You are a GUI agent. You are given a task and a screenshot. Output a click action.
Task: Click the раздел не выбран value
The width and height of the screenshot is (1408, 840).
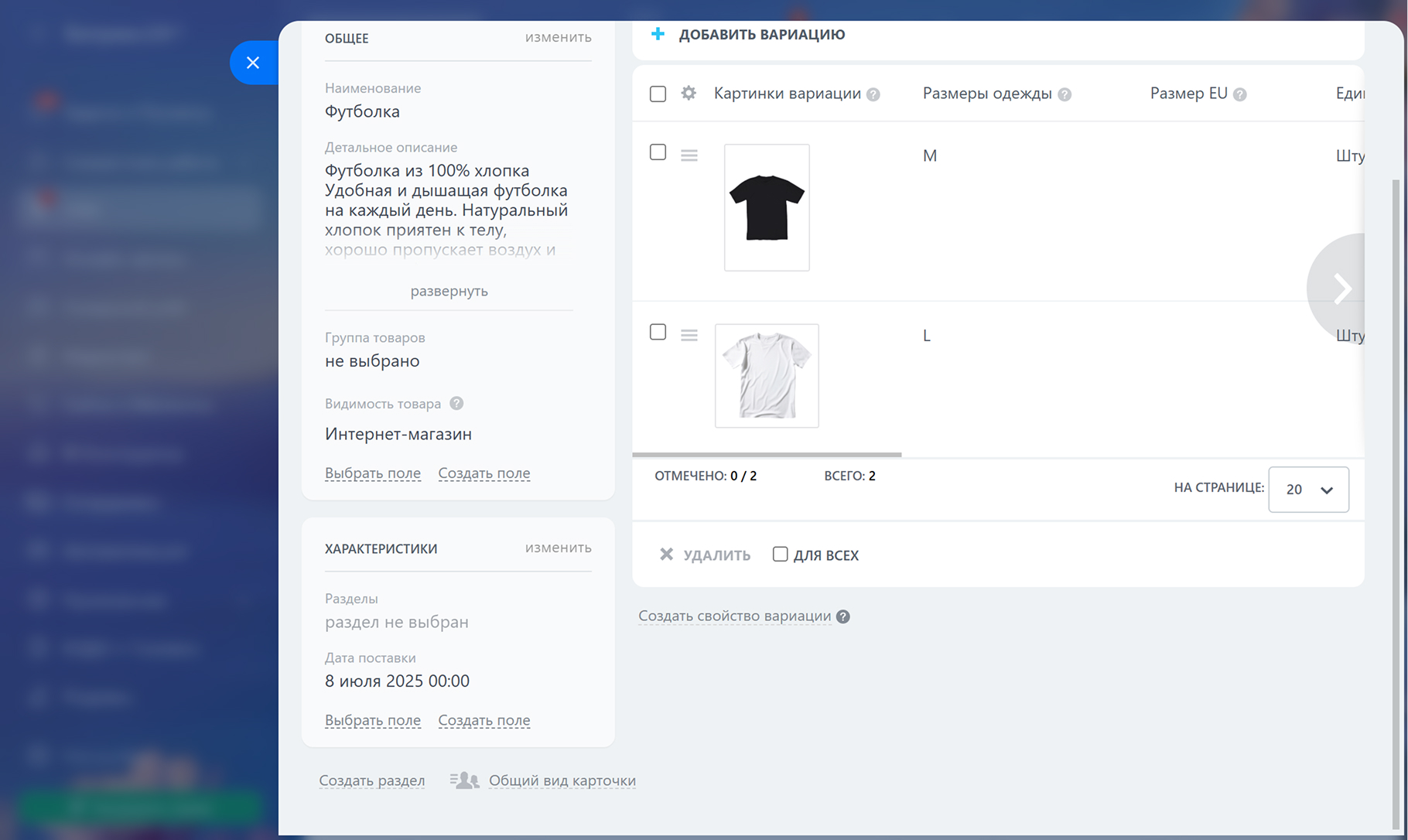click(x=397, y=622)
